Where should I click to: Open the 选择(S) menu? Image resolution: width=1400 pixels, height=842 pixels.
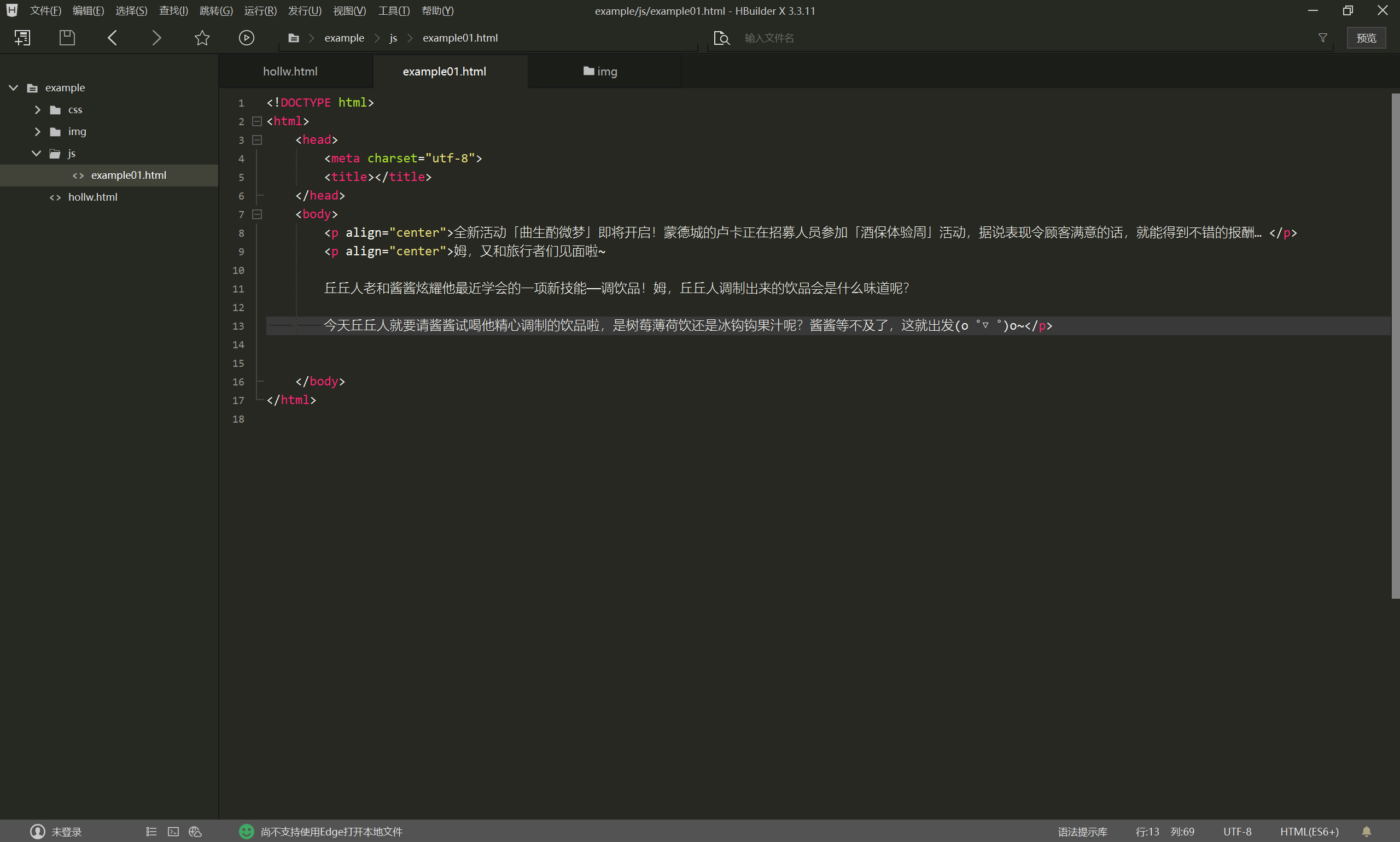[x=132, y=11]
